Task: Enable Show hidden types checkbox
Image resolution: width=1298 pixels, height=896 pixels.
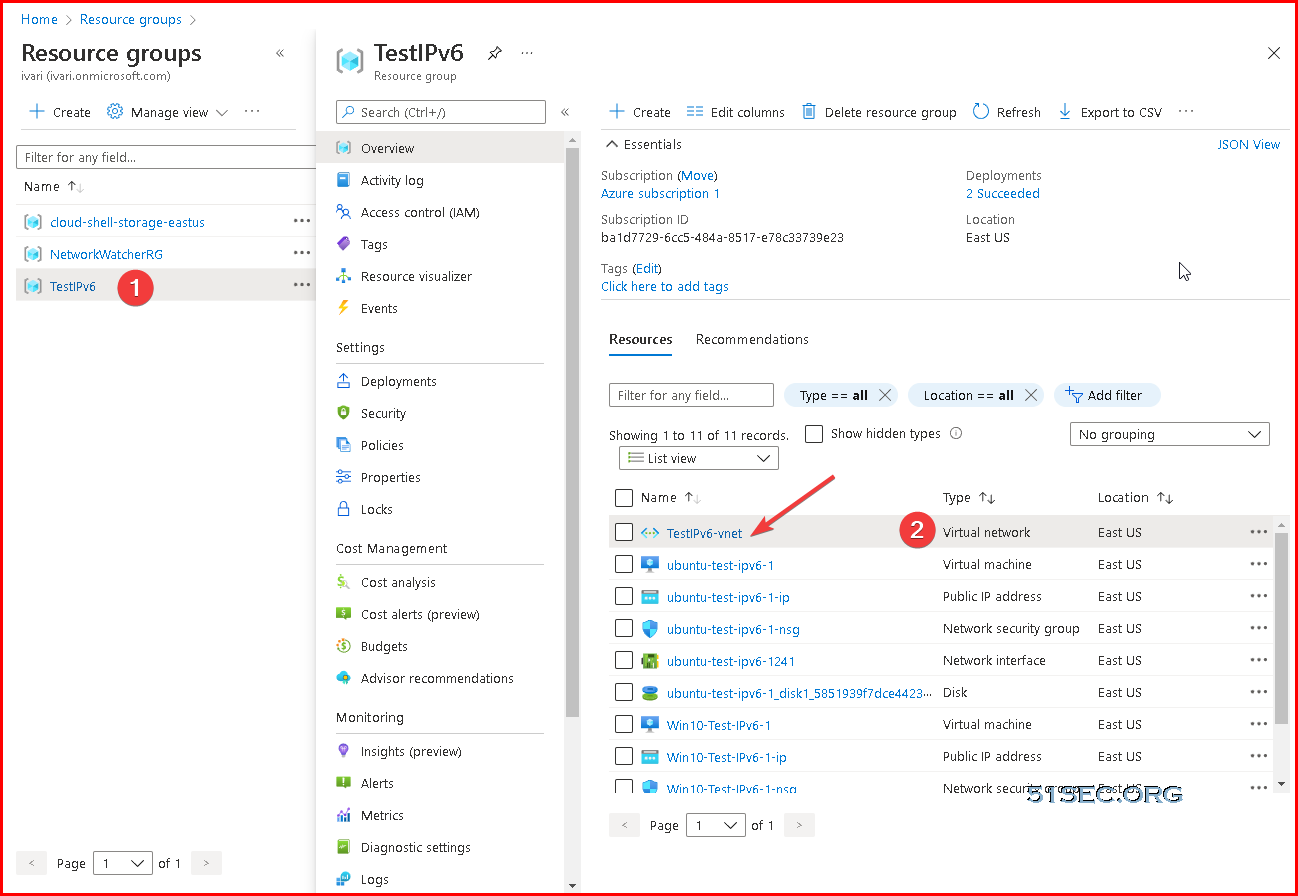Action: coord(814,434)
